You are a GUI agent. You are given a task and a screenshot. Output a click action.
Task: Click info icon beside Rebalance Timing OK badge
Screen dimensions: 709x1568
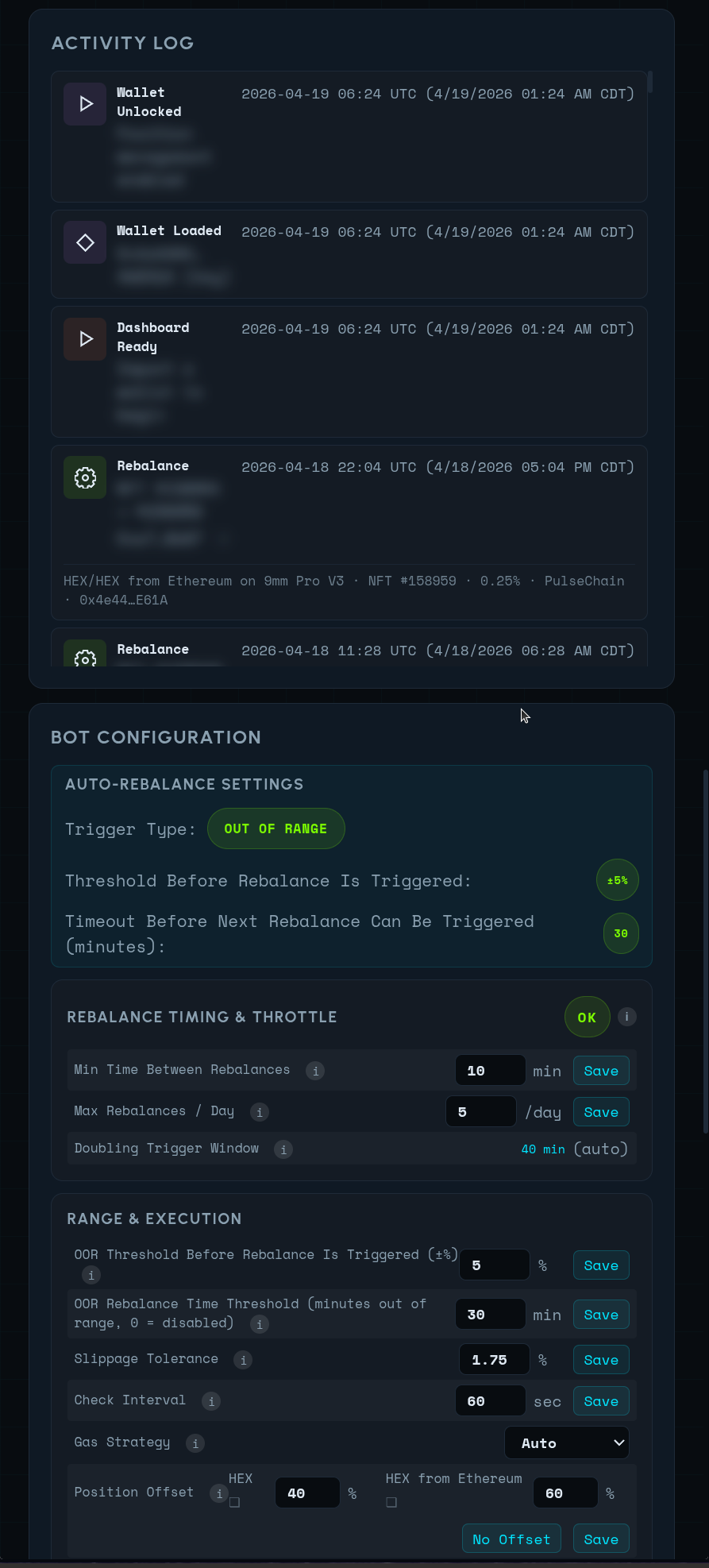point(626,1017)
